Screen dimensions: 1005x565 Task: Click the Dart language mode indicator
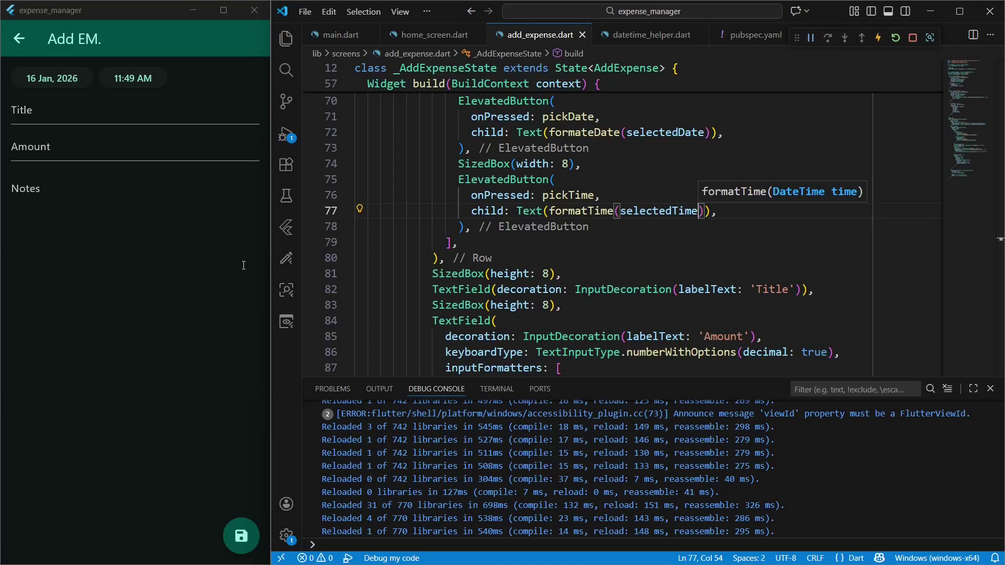pos(856,558)
